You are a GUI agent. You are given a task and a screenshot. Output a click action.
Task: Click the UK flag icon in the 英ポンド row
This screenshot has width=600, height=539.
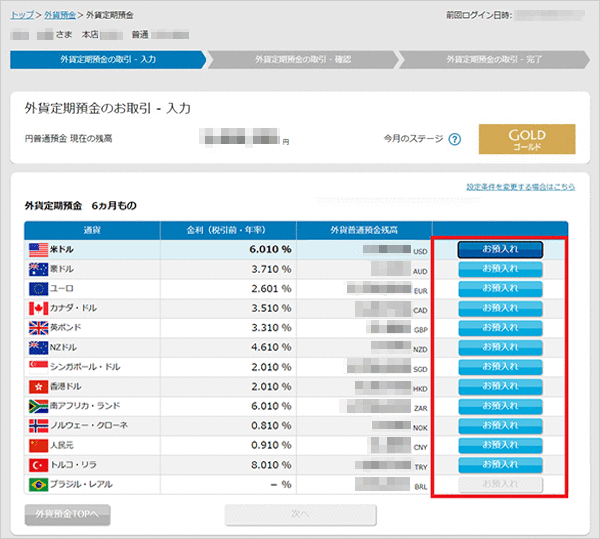point(38,328)
